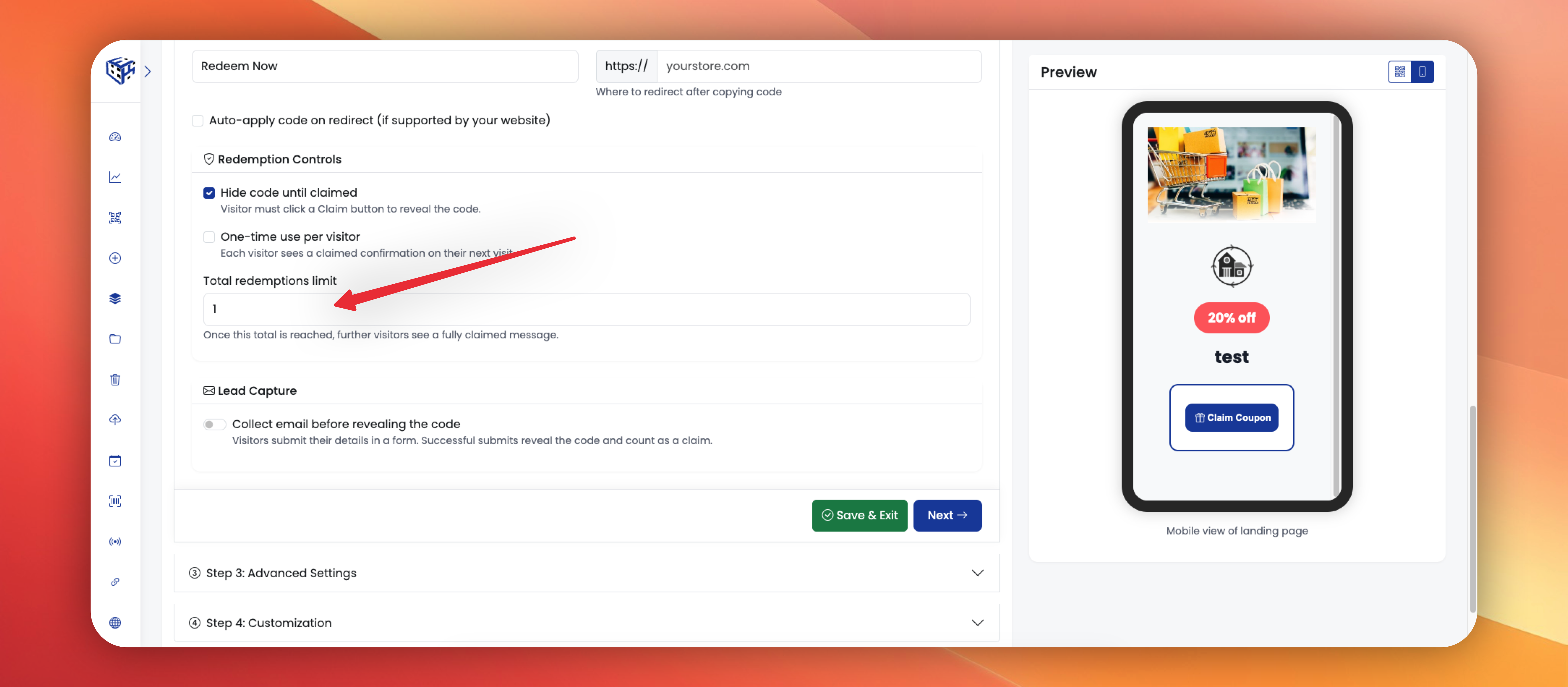Open the analytics line chart icon
Screen dimensions: 1568x687
pyautogui.click(x=115, y=177)
